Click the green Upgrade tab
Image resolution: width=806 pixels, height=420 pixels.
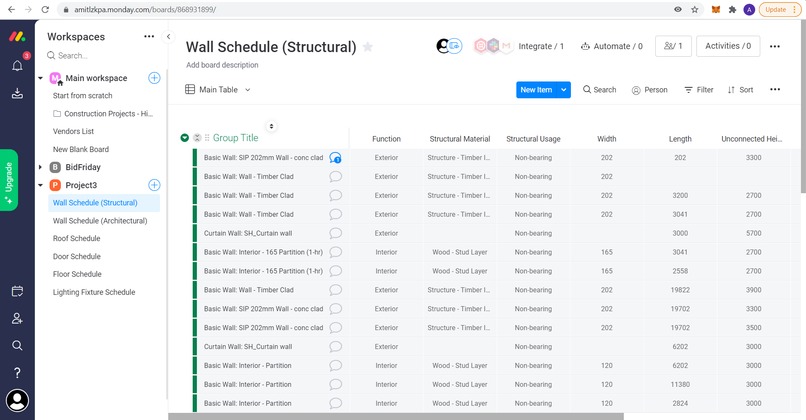[9, 180]
